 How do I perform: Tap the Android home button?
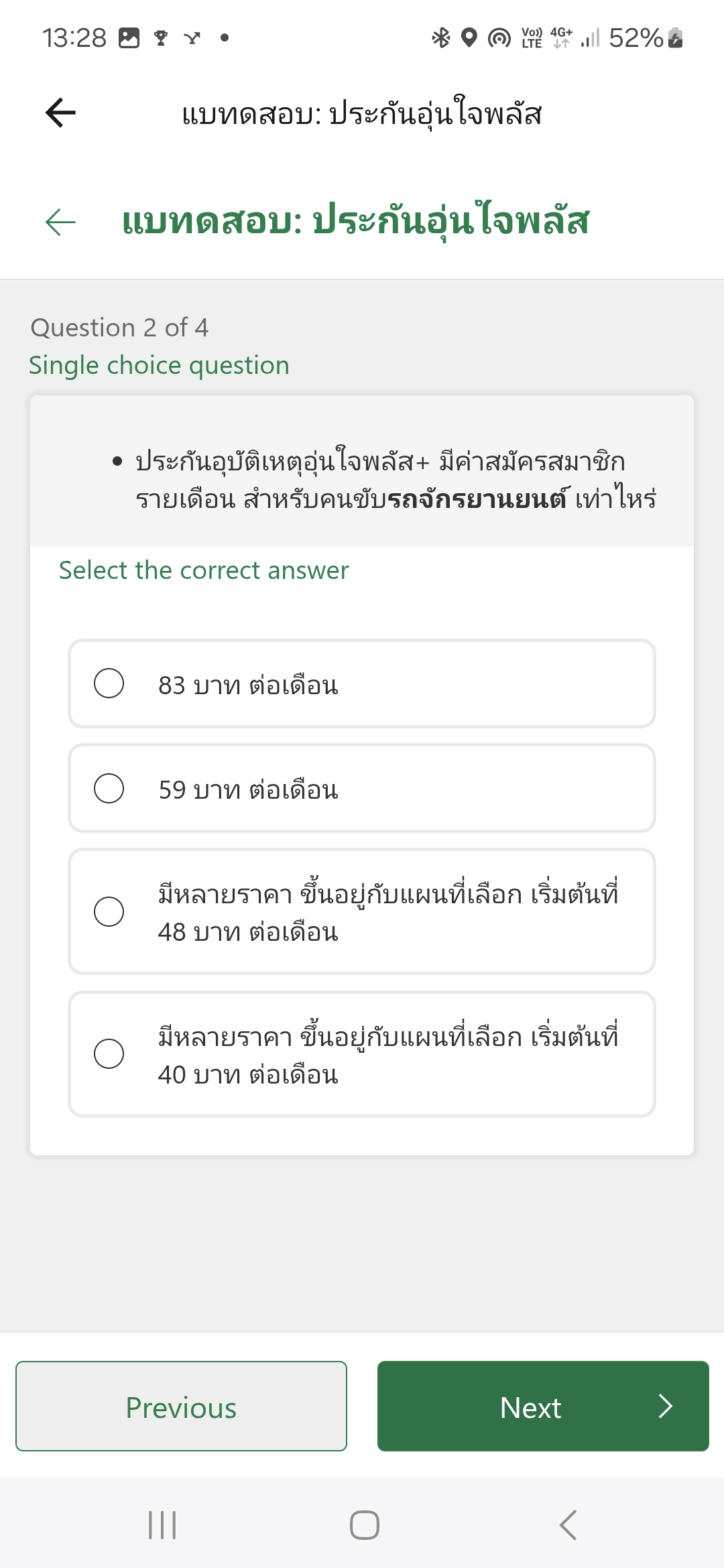pyautogui.click(x=364, y=1525)
